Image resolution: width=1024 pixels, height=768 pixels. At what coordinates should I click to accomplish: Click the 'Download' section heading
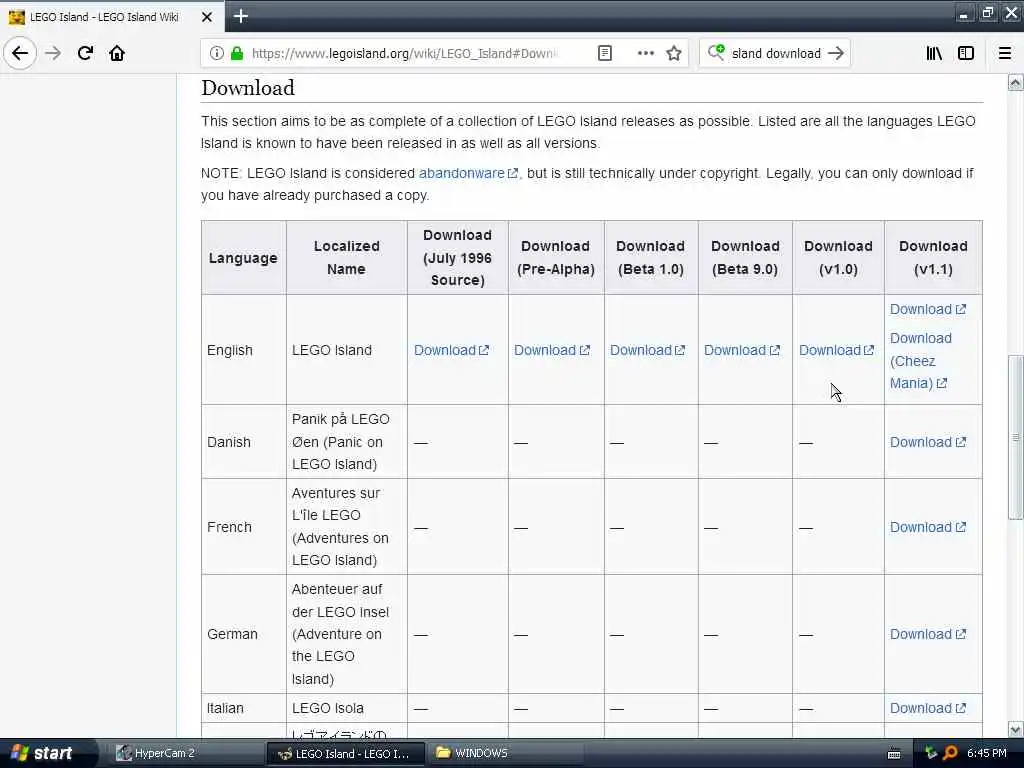pos(248,88)
